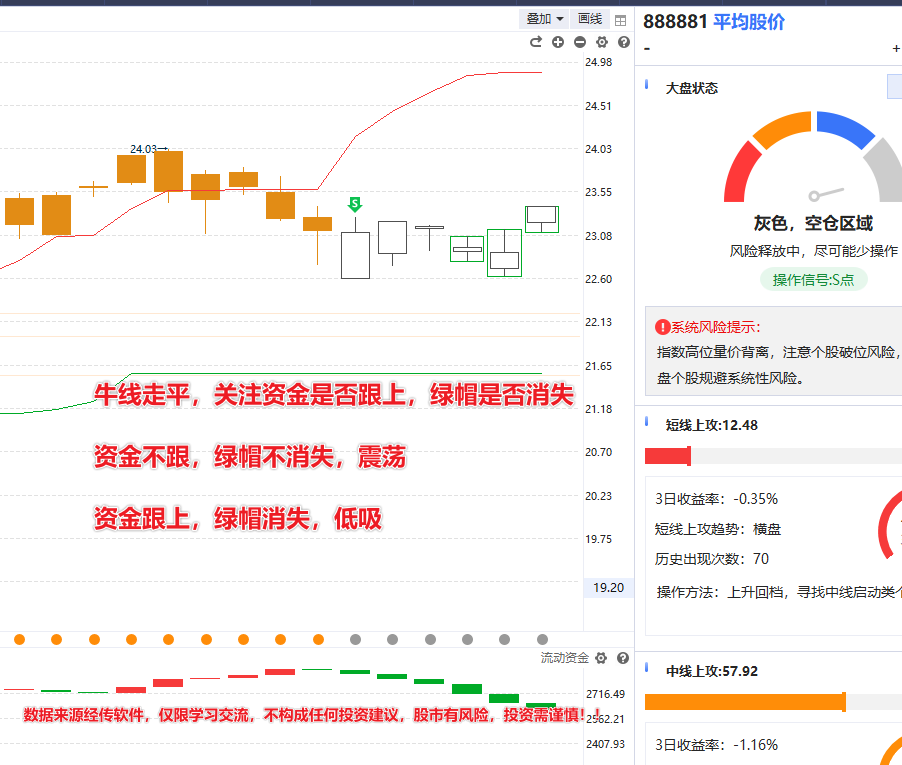
Task: Click the minus sign under stock code
Action: coord(647,48)
